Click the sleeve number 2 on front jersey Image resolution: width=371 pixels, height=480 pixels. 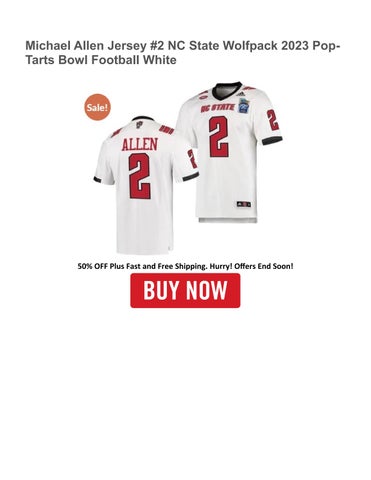pos(272,120)
